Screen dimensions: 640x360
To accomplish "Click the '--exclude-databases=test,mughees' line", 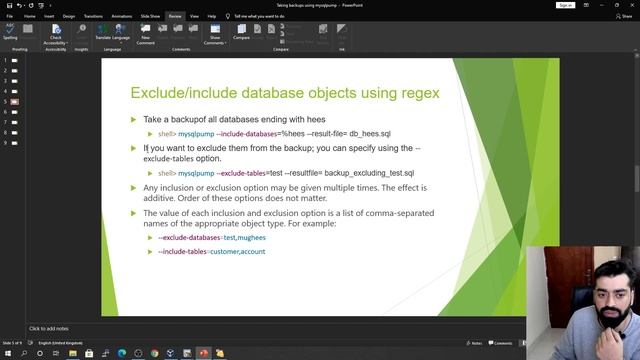I will pyautogui.click(x=212, y=237).
